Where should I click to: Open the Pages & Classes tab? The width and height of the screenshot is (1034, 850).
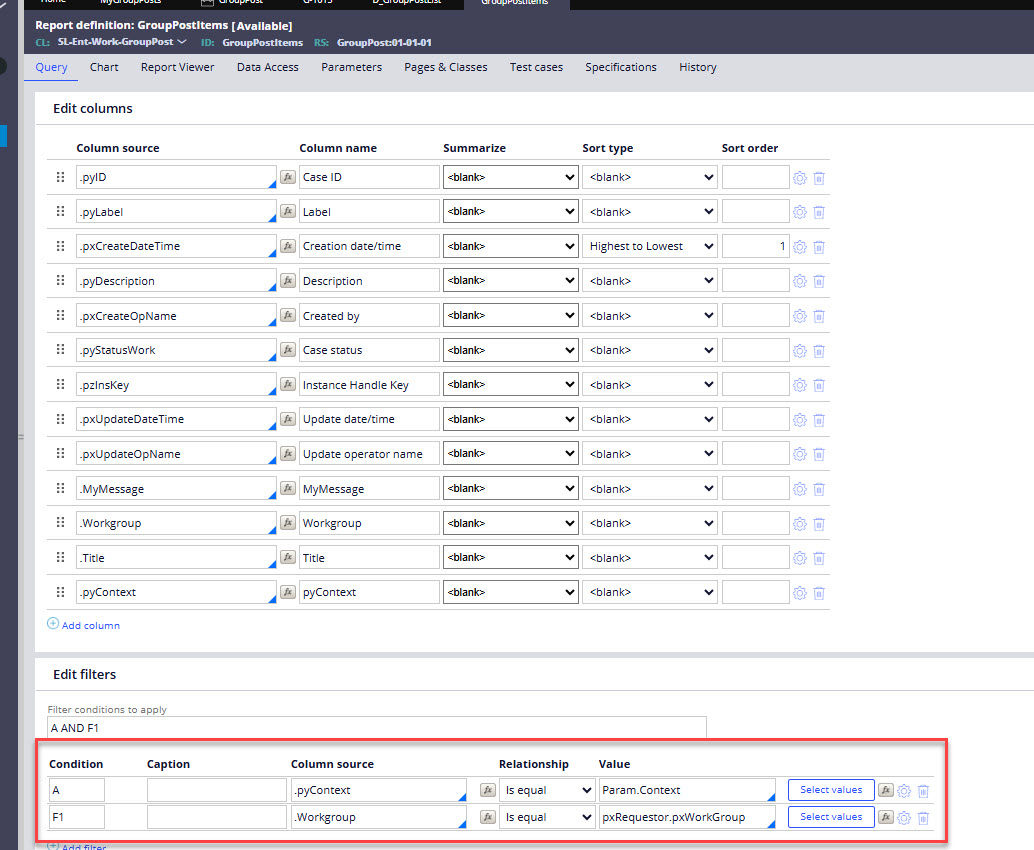pos(446,67)
